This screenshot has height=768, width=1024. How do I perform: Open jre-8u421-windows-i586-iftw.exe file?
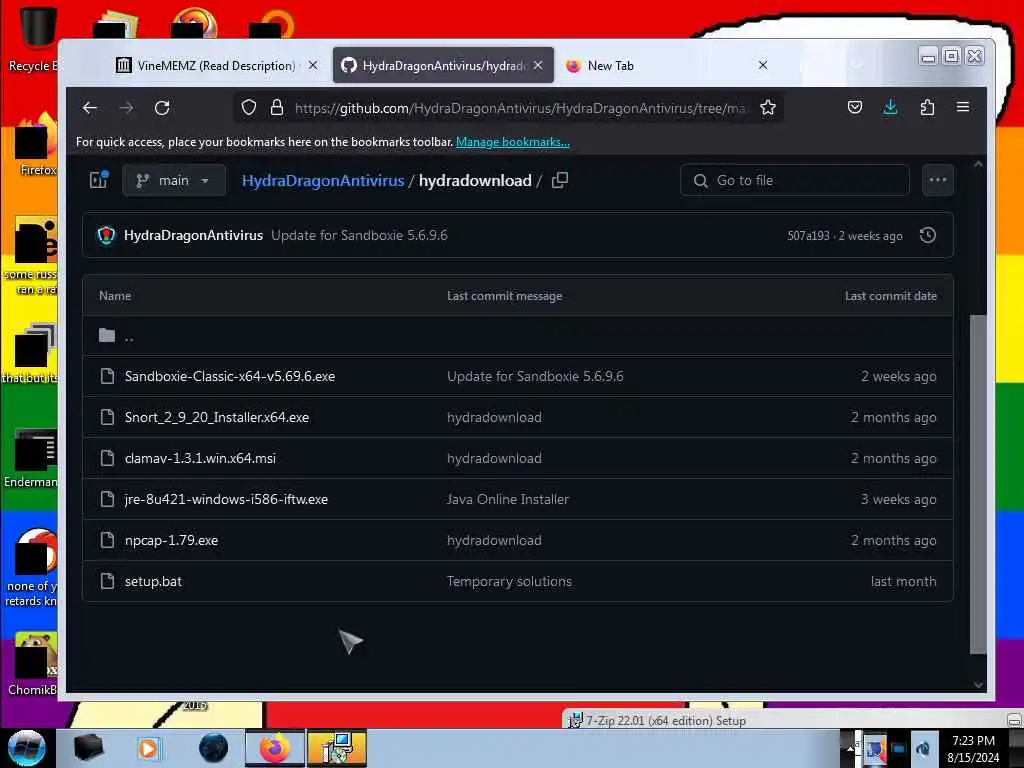[x=227, y=499]
